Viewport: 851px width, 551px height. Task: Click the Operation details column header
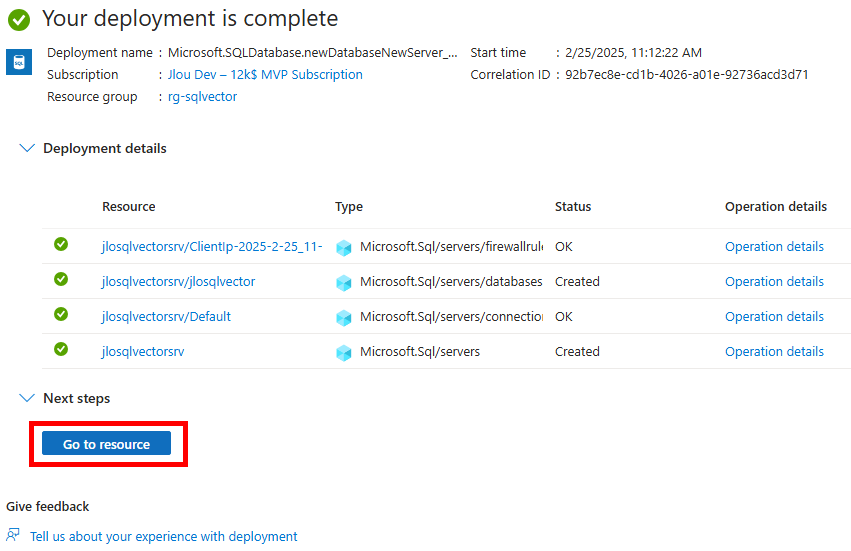point(776,206)
